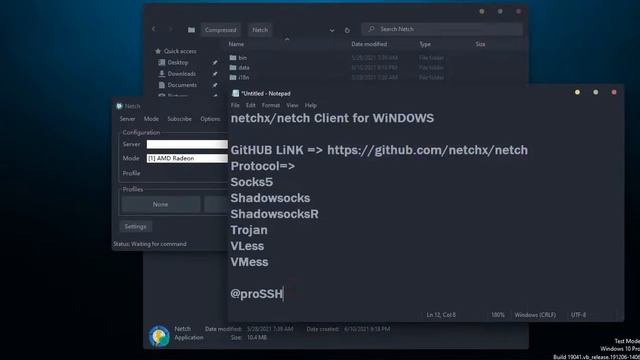
Task: Click the GitHub URL text in Notepad
Action: coord(427,150)
